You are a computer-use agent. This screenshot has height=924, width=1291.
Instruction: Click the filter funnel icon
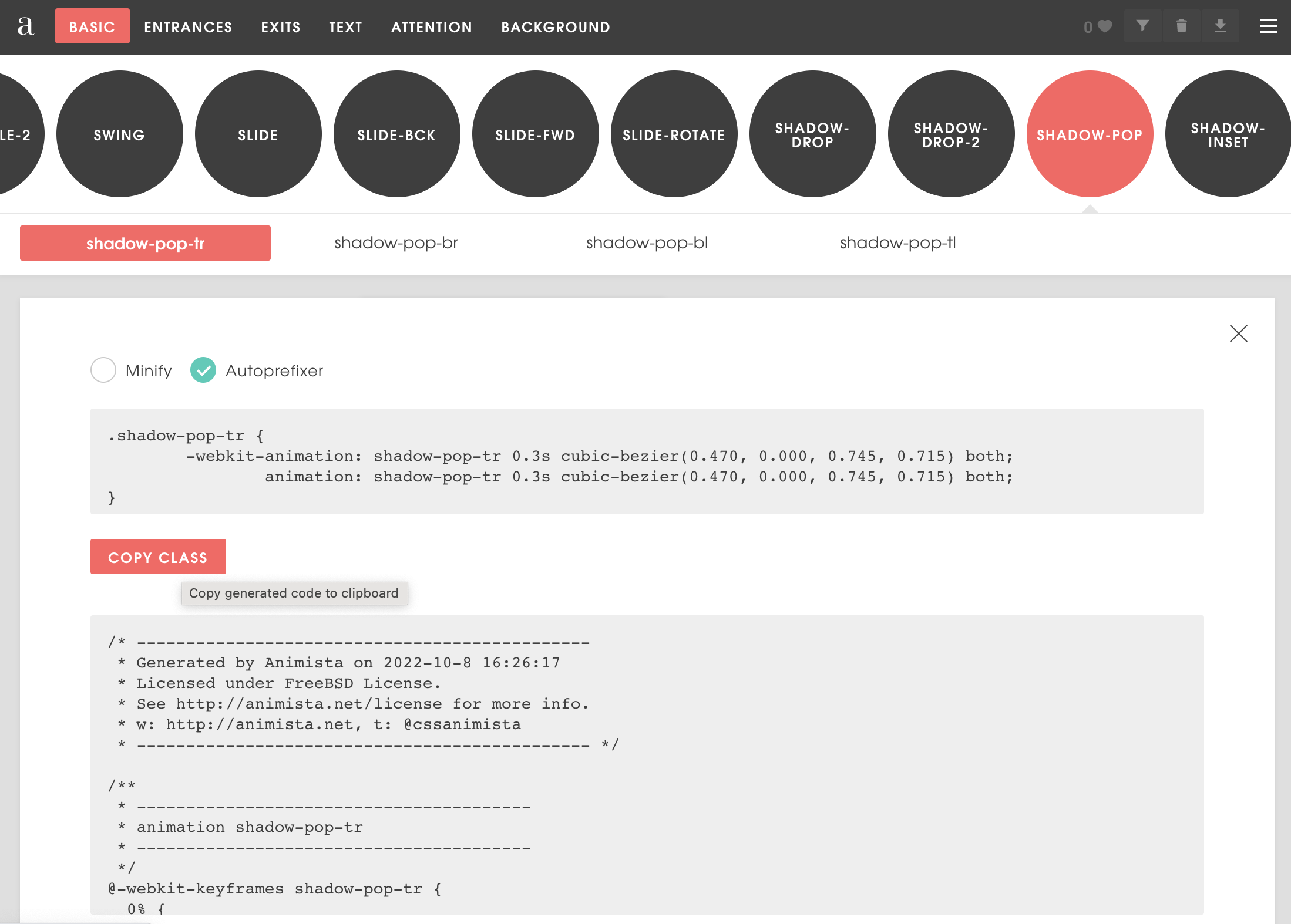click(1142, 26)
